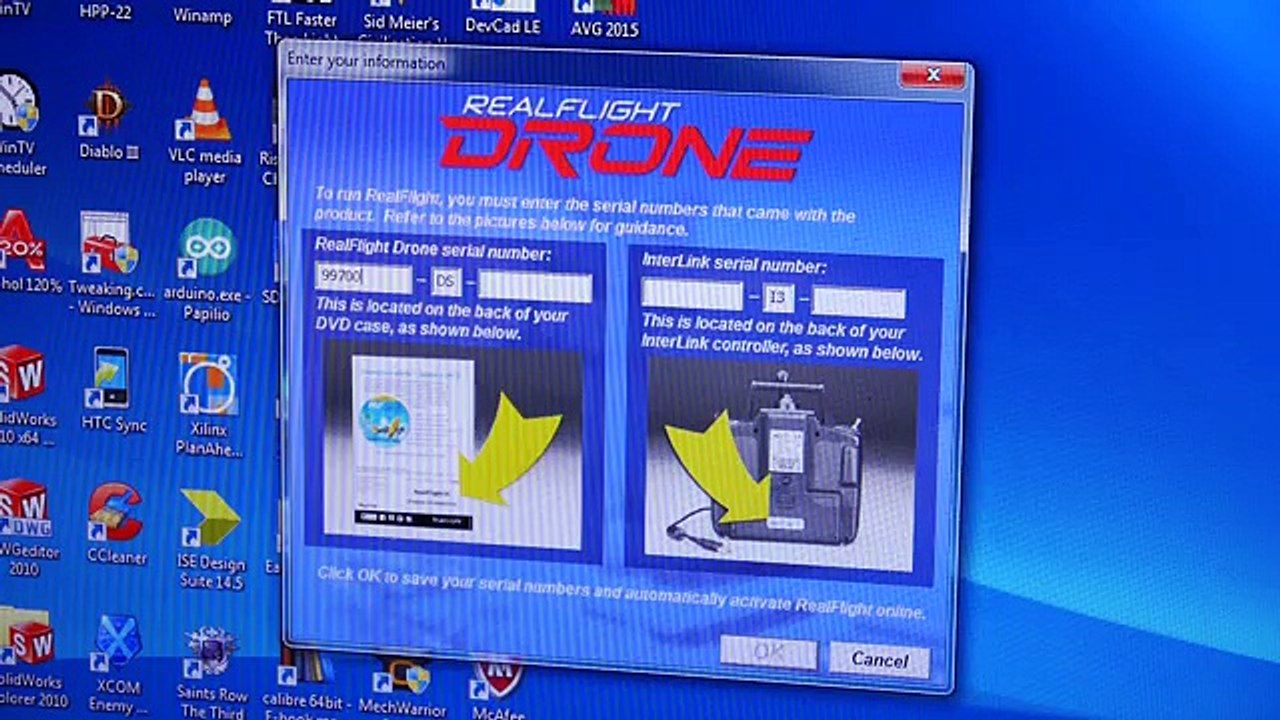Click the InterLink controller guidance picture

(782, 464)
